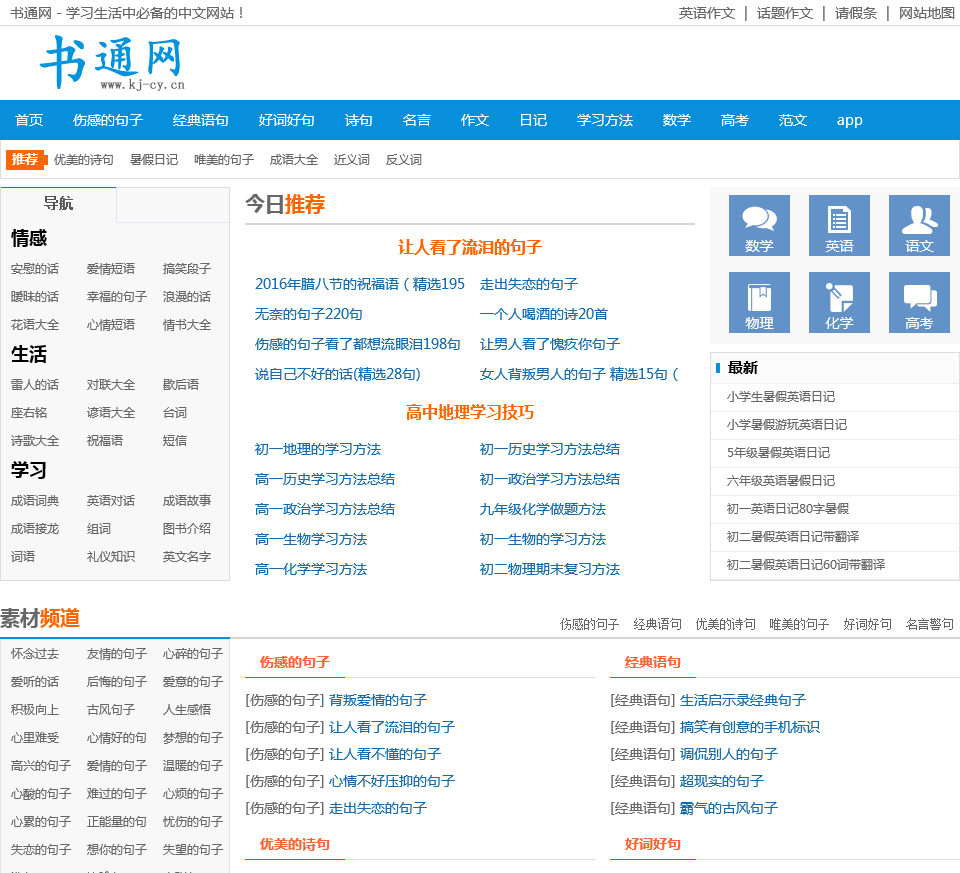Click the 数学 speech bubble icon tile
The image size is (960, 873).
point(759,225)
